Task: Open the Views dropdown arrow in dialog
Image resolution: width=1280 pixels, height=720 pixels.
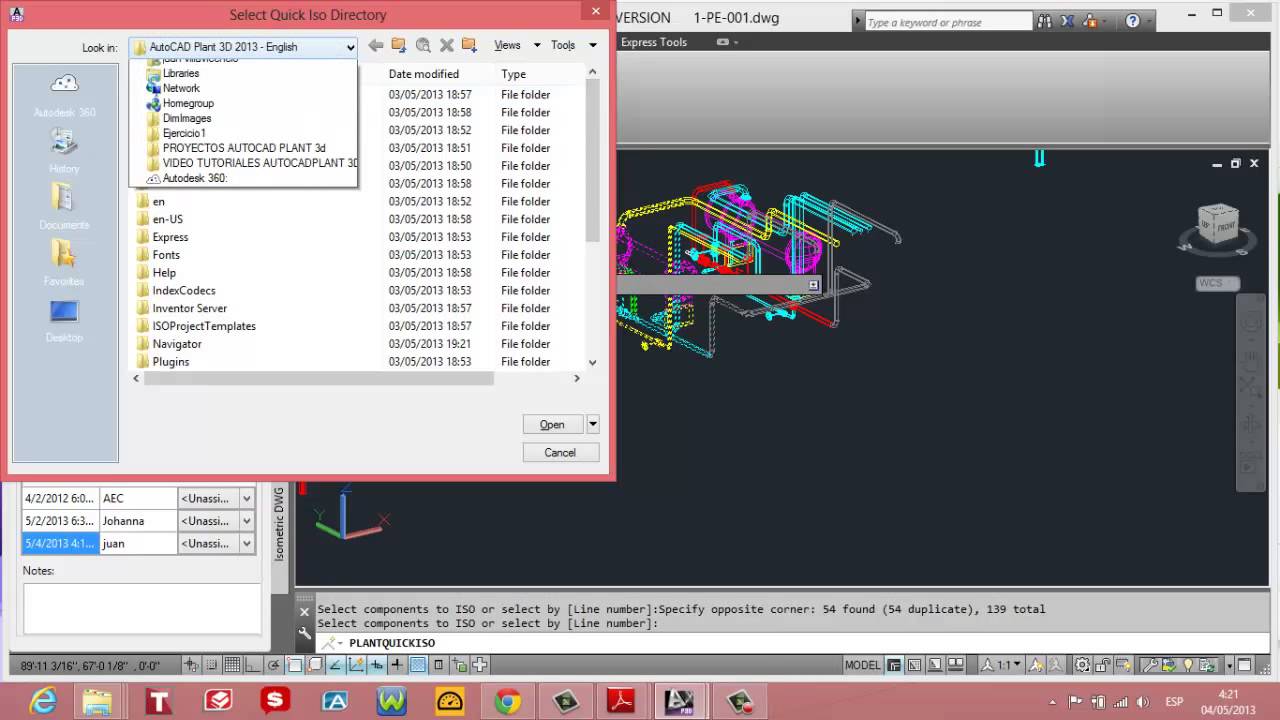Action: (537, 45)
